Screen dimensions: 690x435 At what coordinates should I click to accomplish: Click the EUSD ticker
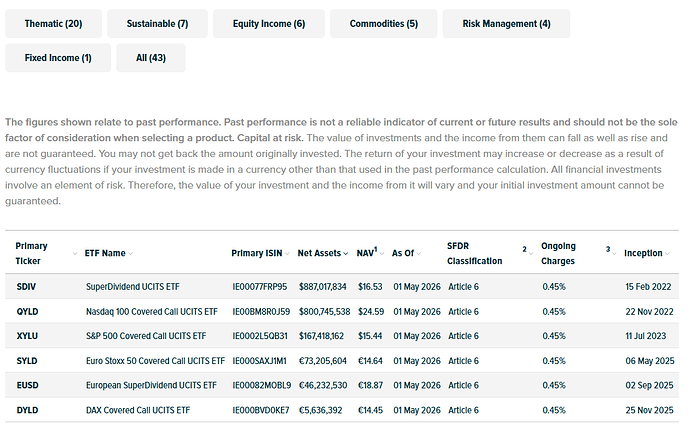[x=27, y=385]
